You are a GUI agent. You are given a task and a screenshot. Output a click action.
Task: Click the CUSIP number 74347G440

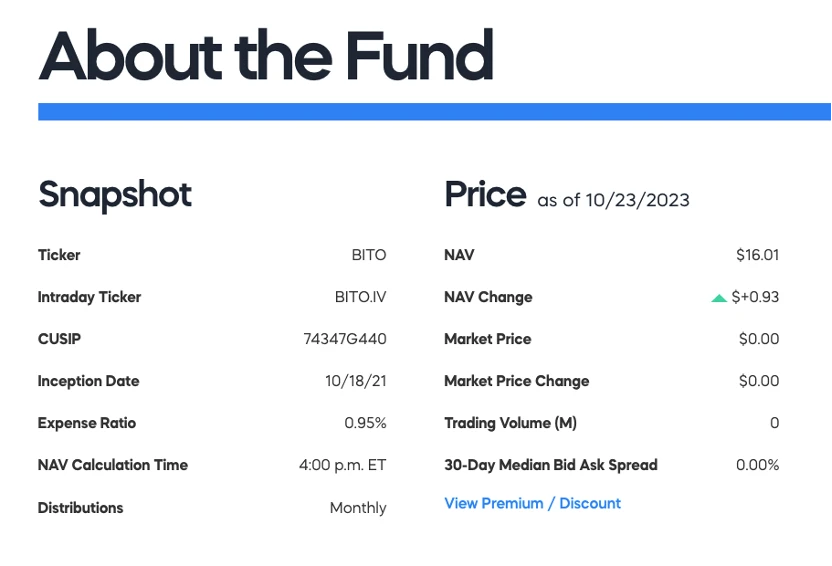tap(344, 339)
